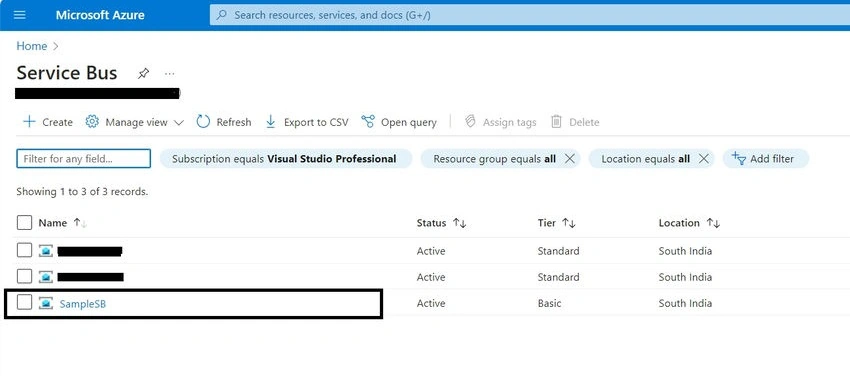
Task: Click the search magnifier icon
Action: tap(221, 15)
